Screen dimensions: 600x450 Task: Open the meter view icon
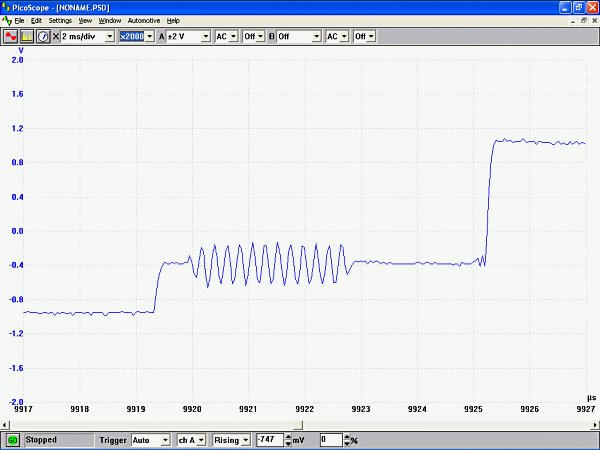tap(43, 37)
